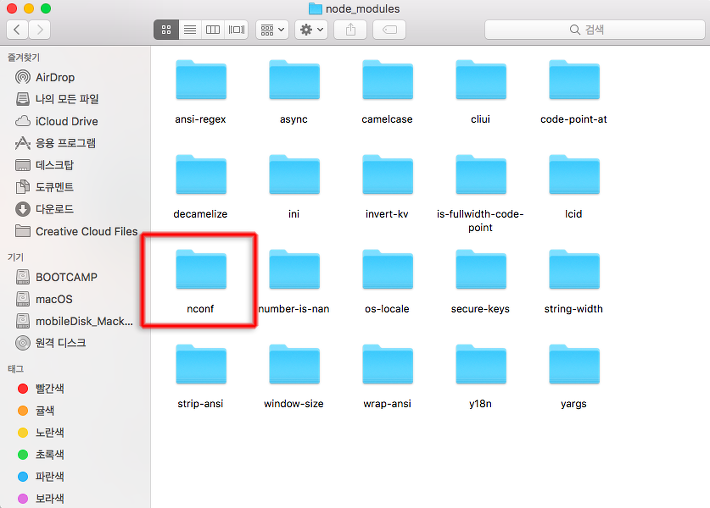Select the lcid folder

(x=574, y=187)
